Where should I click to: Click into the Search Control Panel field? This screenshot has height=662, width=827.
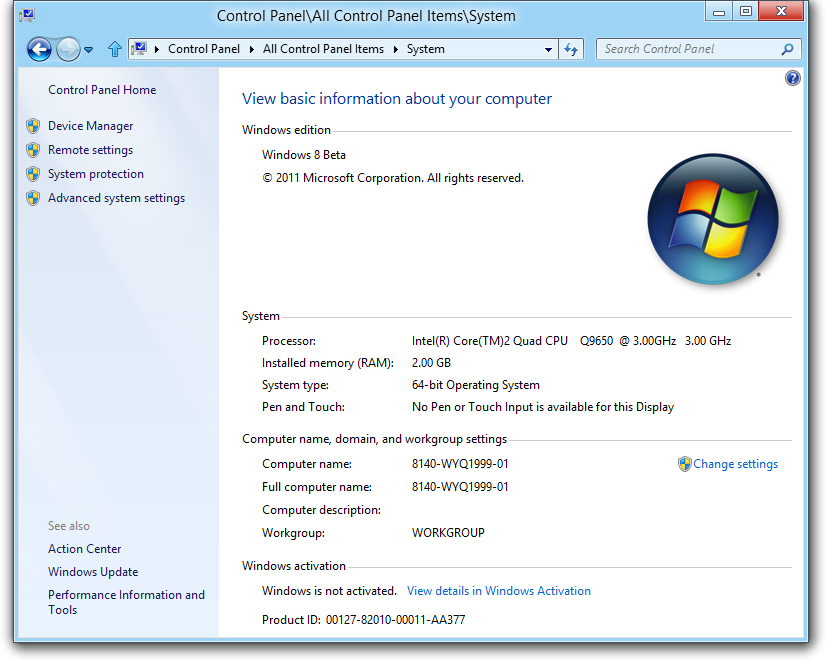[x=688, y=49]
